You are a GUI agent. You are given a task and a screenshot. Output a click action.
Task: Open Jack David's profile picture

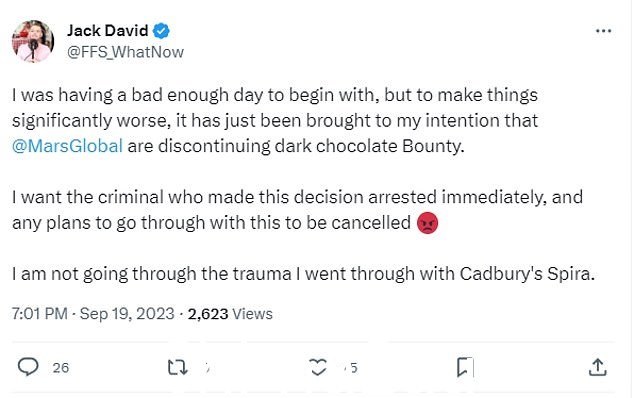(33, 41)
